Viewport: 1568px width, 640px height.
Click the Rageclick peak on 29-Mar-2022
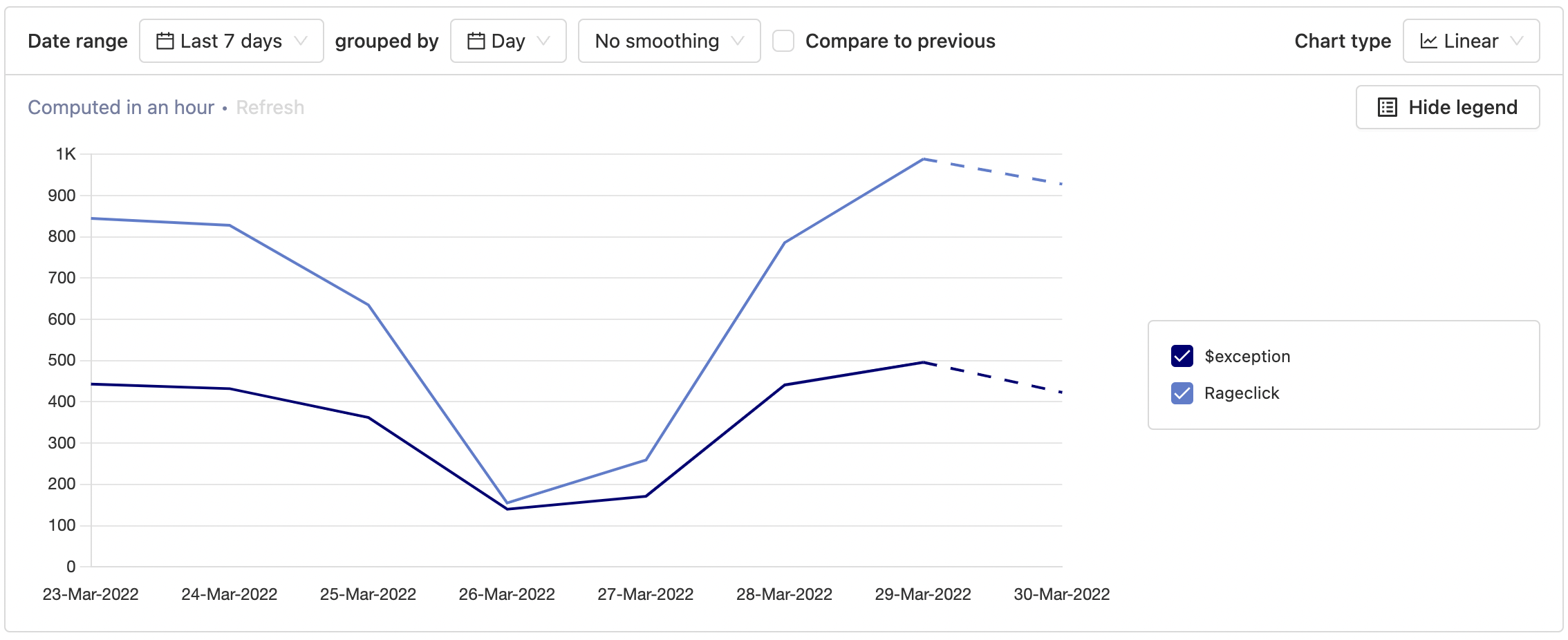[923, 159]
